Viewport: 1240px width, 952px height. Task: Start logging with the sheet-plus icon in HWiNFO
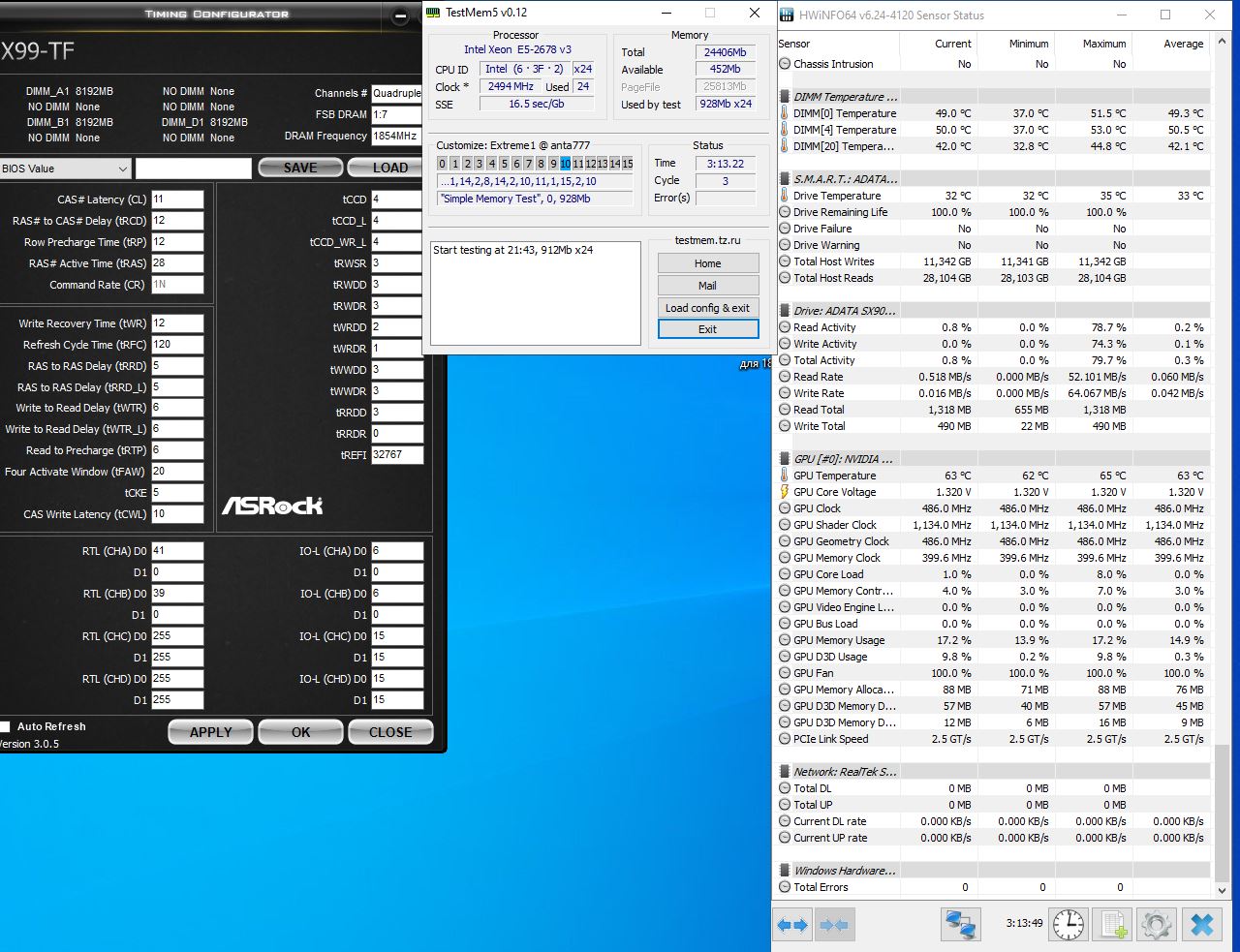click(x=1112, y=924)
